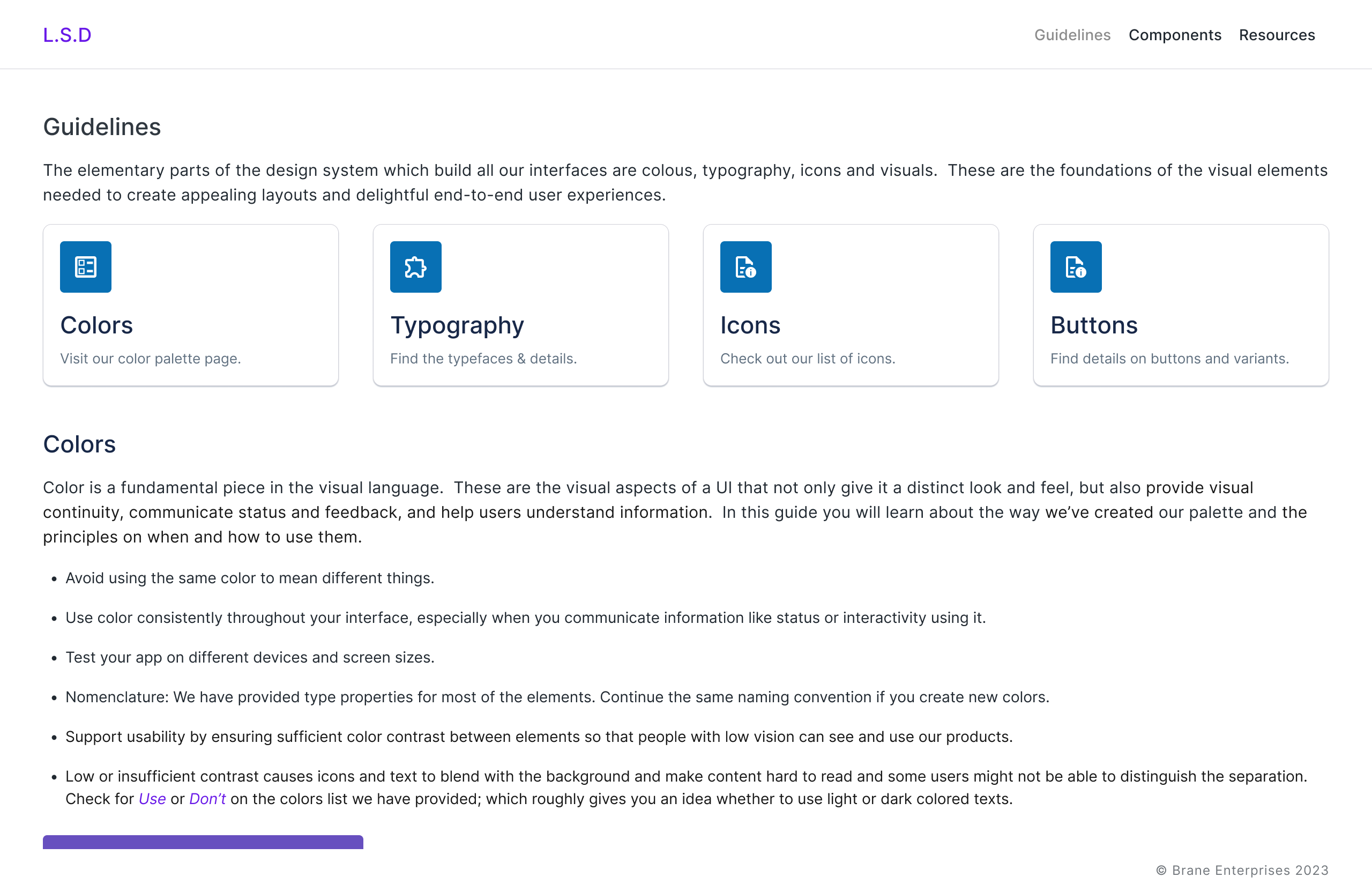
Task: Click the Buttons card document icon
Action: click(1075, 267)
